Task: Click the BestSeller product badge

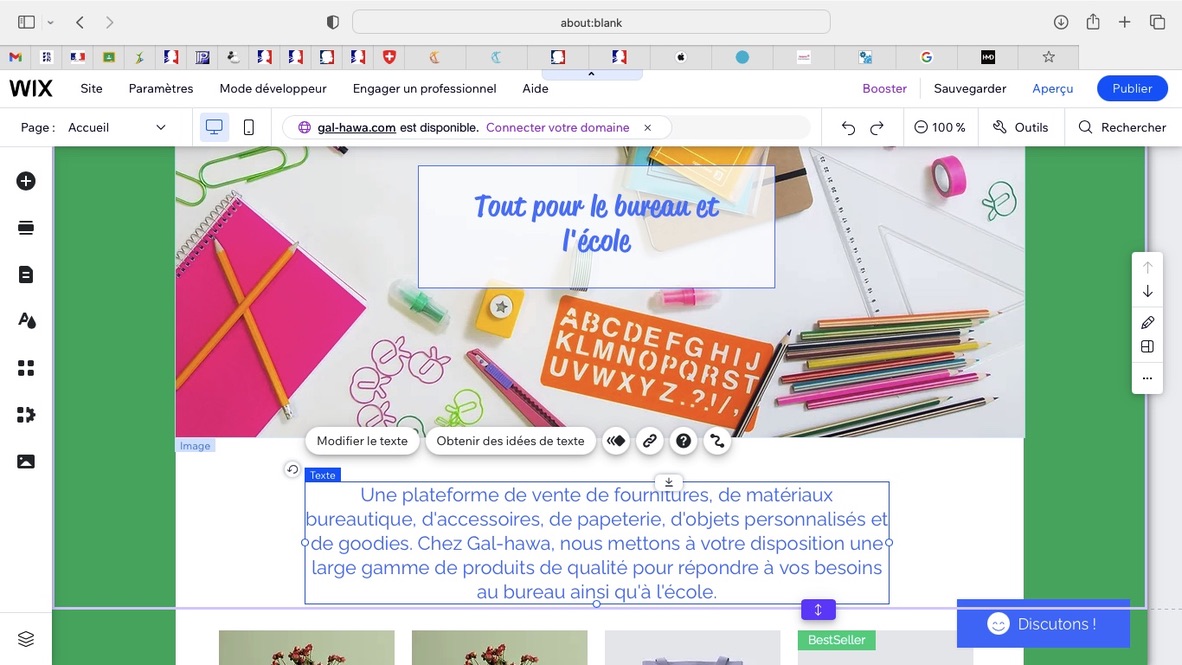Action: 837,640
